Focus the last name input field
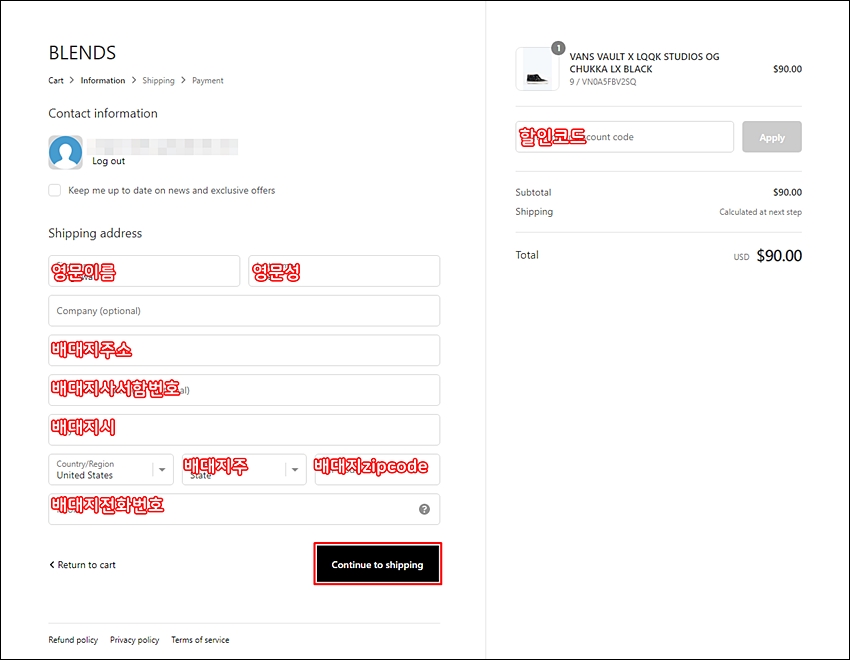 344,271
